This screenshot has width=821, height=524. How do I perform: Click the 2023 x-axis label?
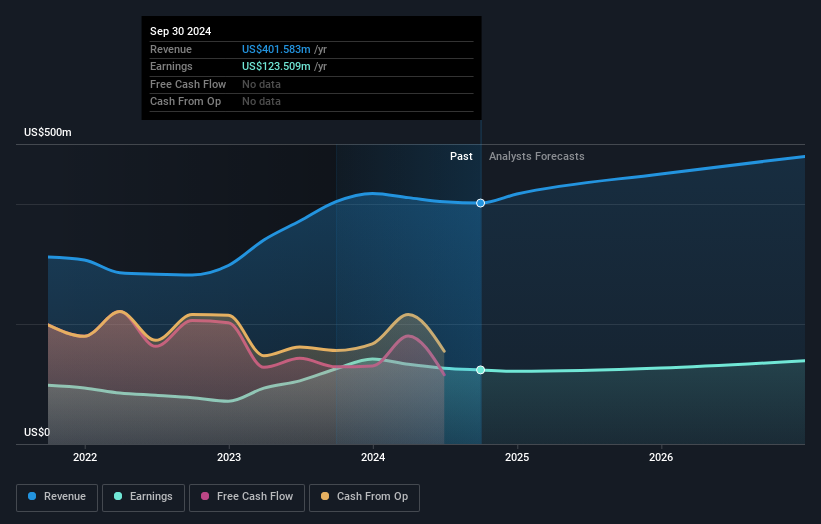click(229, 457)
